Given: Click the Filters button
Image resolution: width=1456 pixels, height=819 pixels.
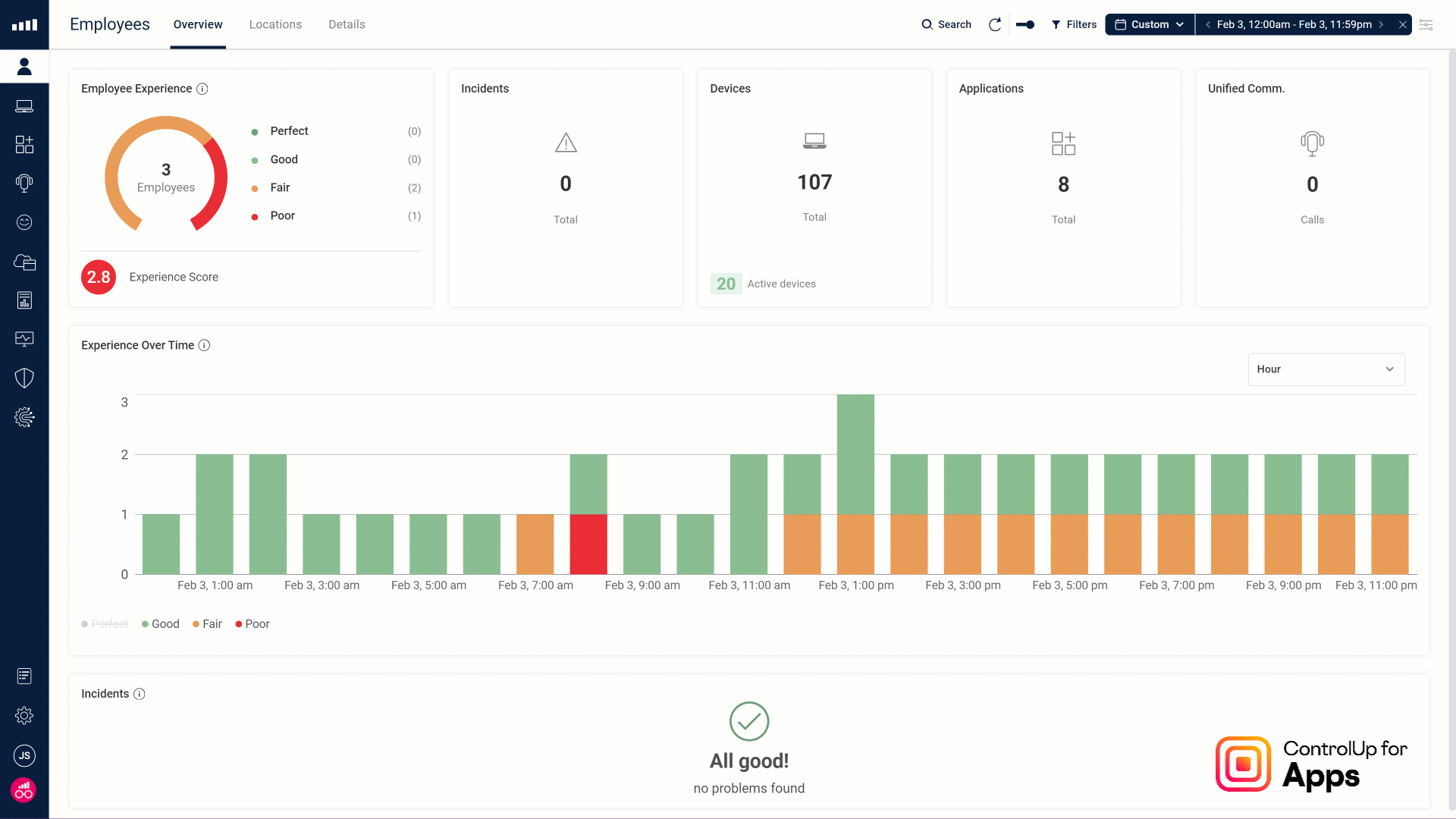Looking at the screenshot, I should [1074, 24].
